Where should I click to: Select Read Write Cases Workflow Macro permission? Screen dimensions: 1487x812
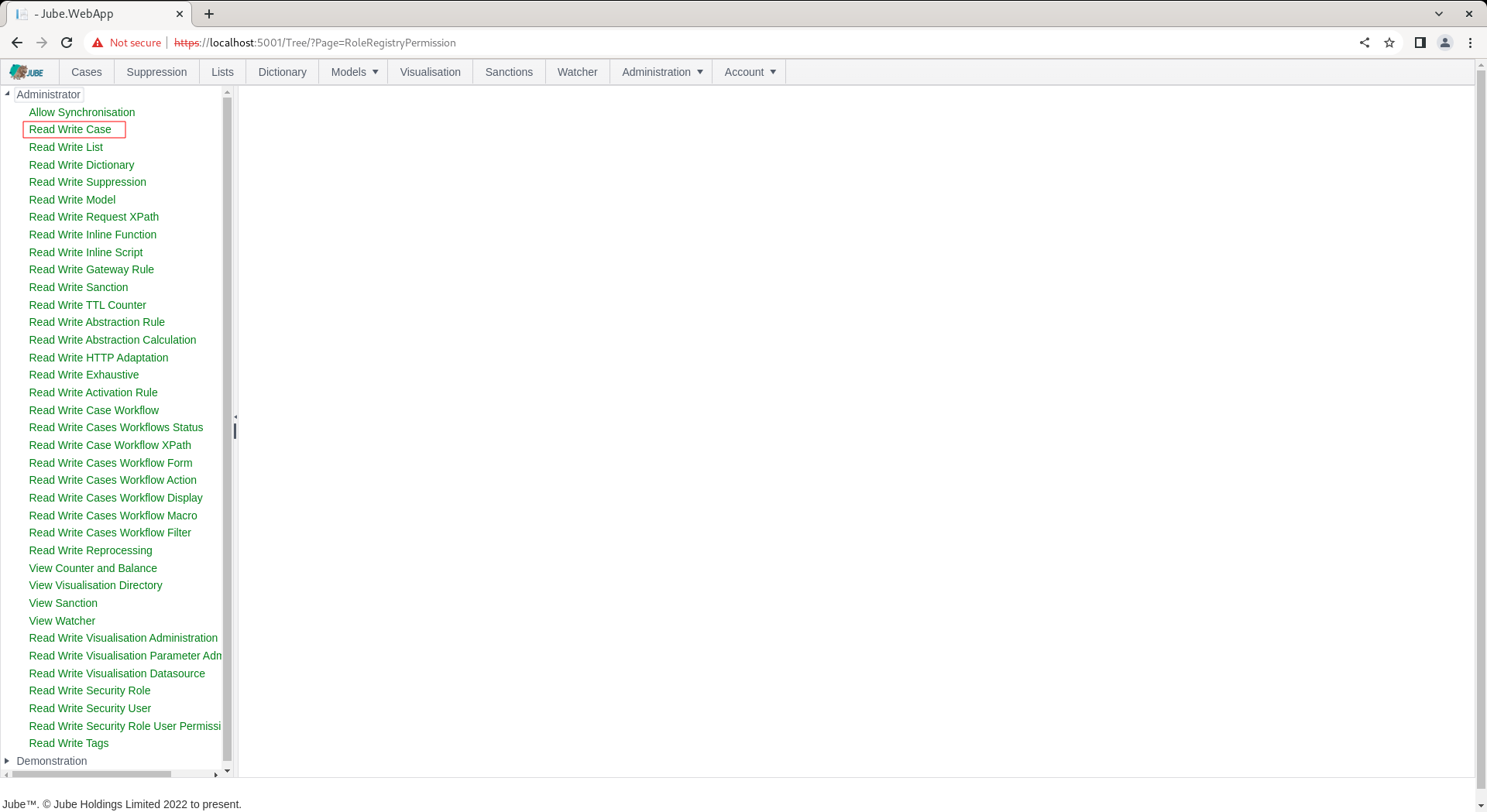click(113, 516)
